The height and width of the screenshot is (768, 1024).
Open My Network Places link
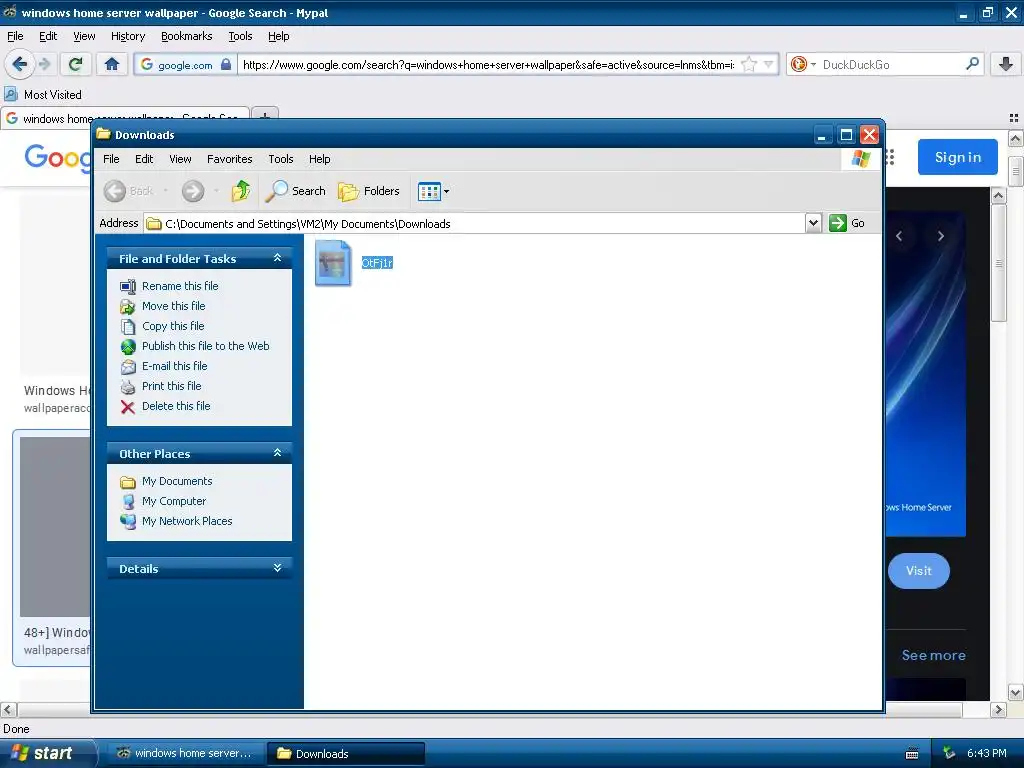(x=187, y=521)
